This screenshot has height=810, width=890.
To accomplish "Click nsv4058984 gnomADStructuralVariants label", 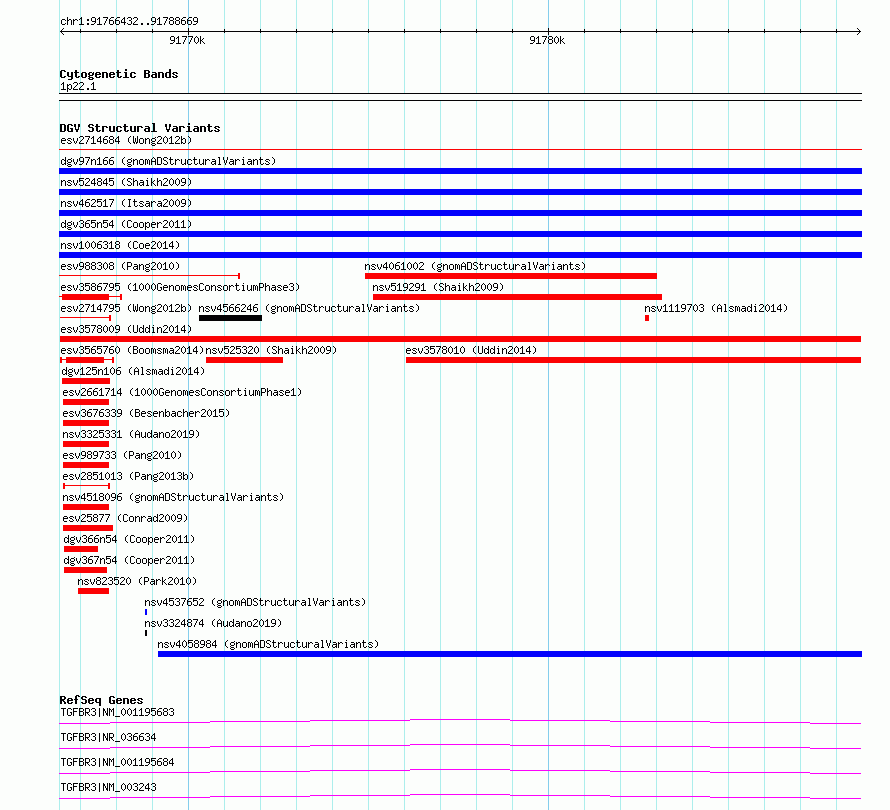I will 268,644.
